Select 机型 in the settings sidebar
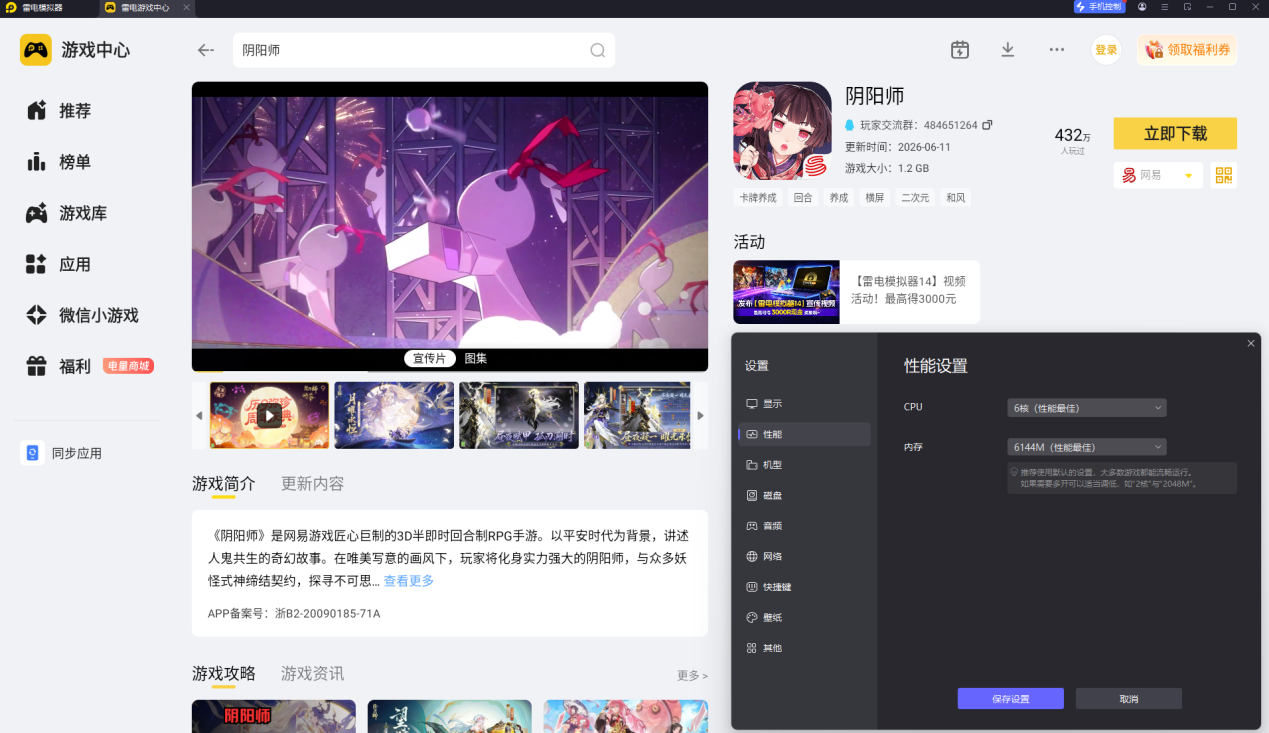 click(x=804, y=465)
